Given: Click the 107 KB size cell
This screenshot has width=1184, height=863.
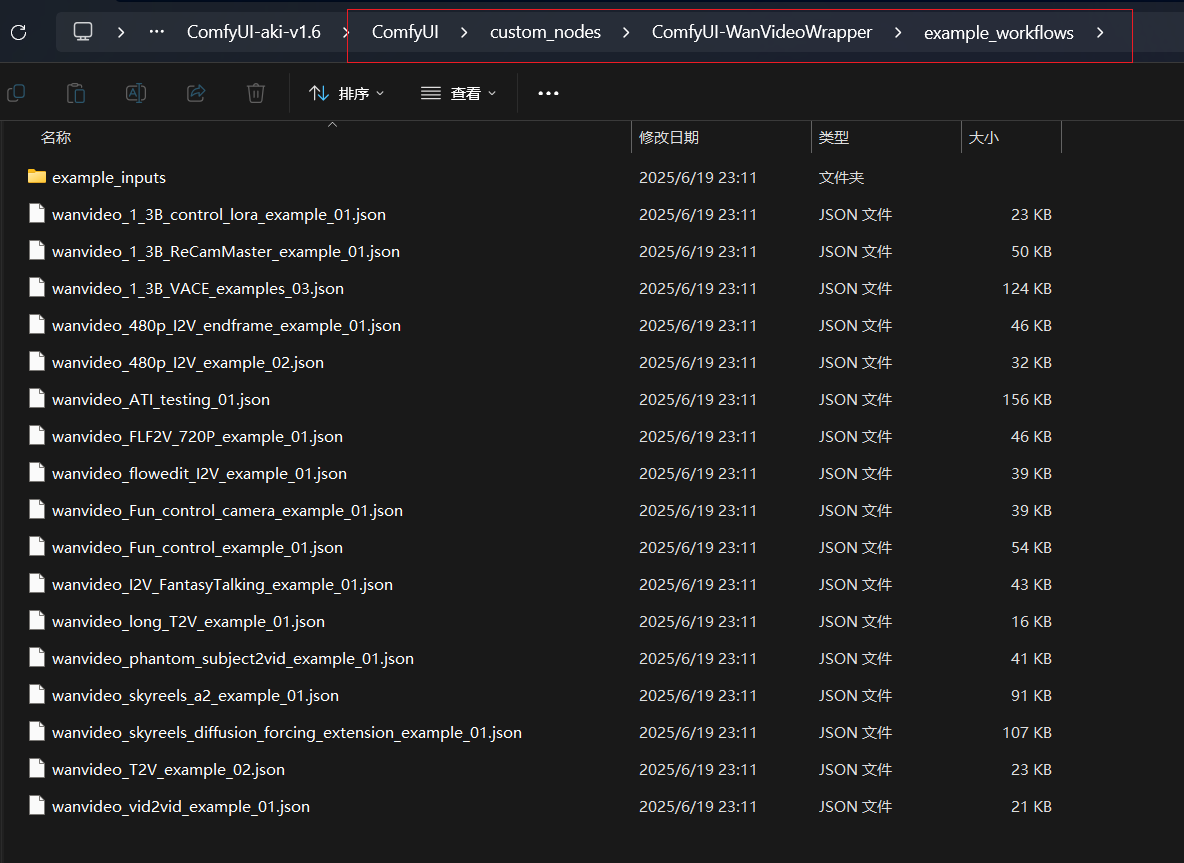Looking at the screenshot, I should point(1026,732).
